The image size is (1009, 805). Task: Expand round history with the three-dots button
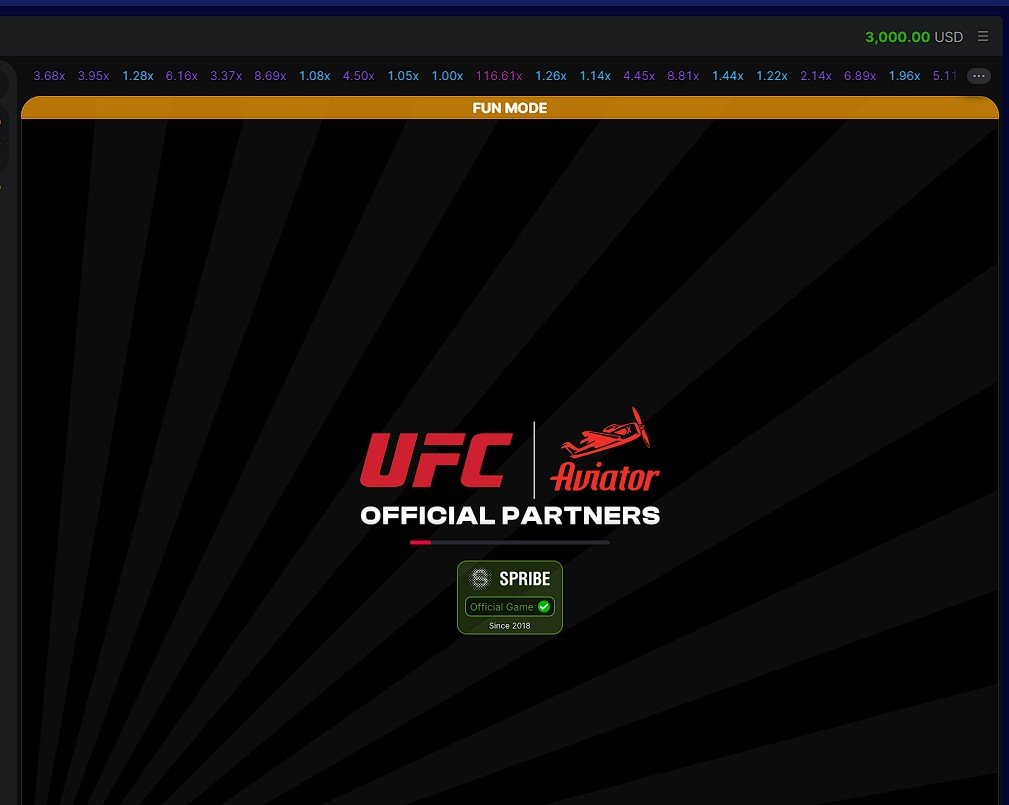978,76
